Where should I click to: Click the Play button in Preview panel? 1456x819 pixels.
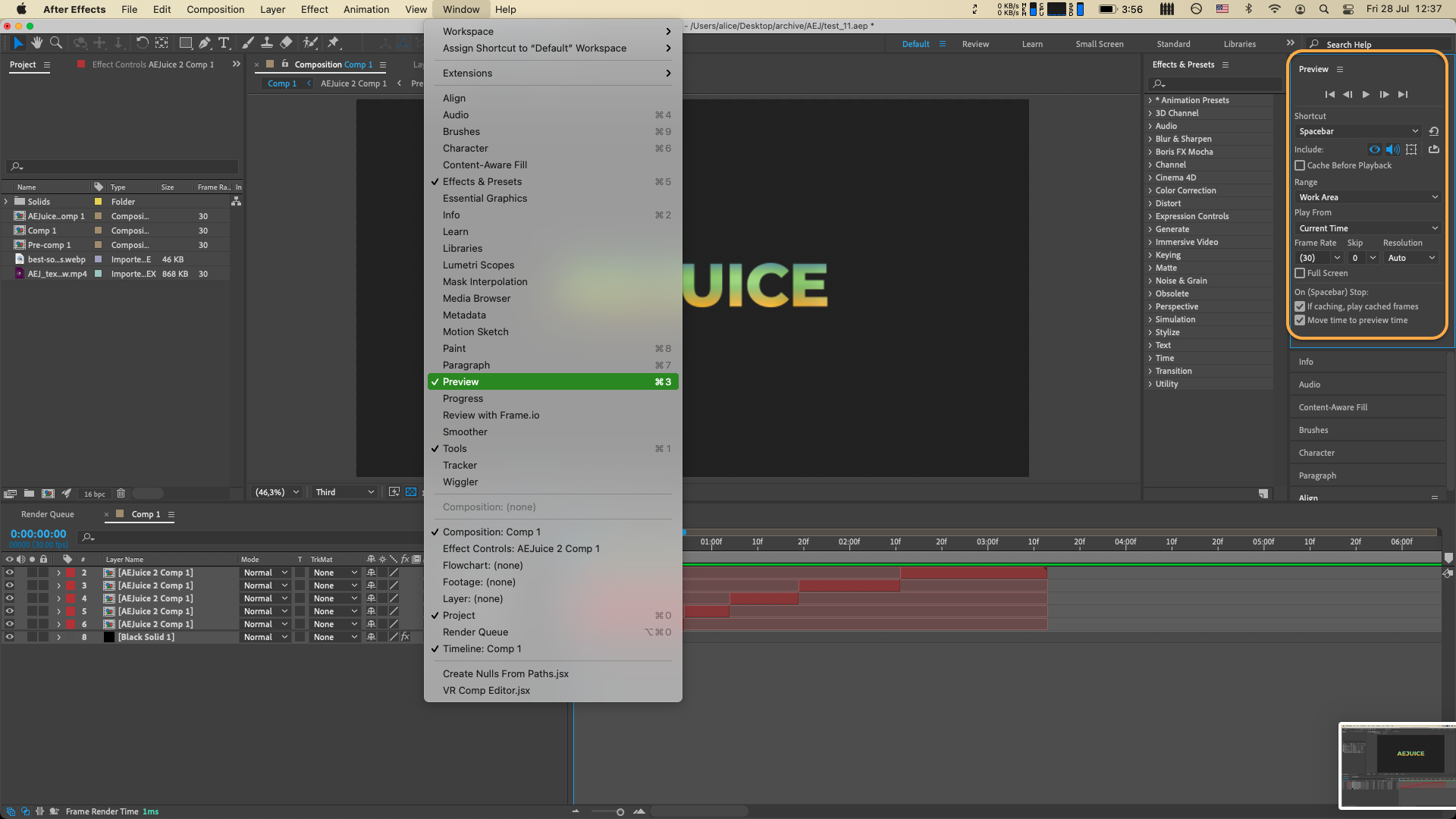pos(1366,95)
